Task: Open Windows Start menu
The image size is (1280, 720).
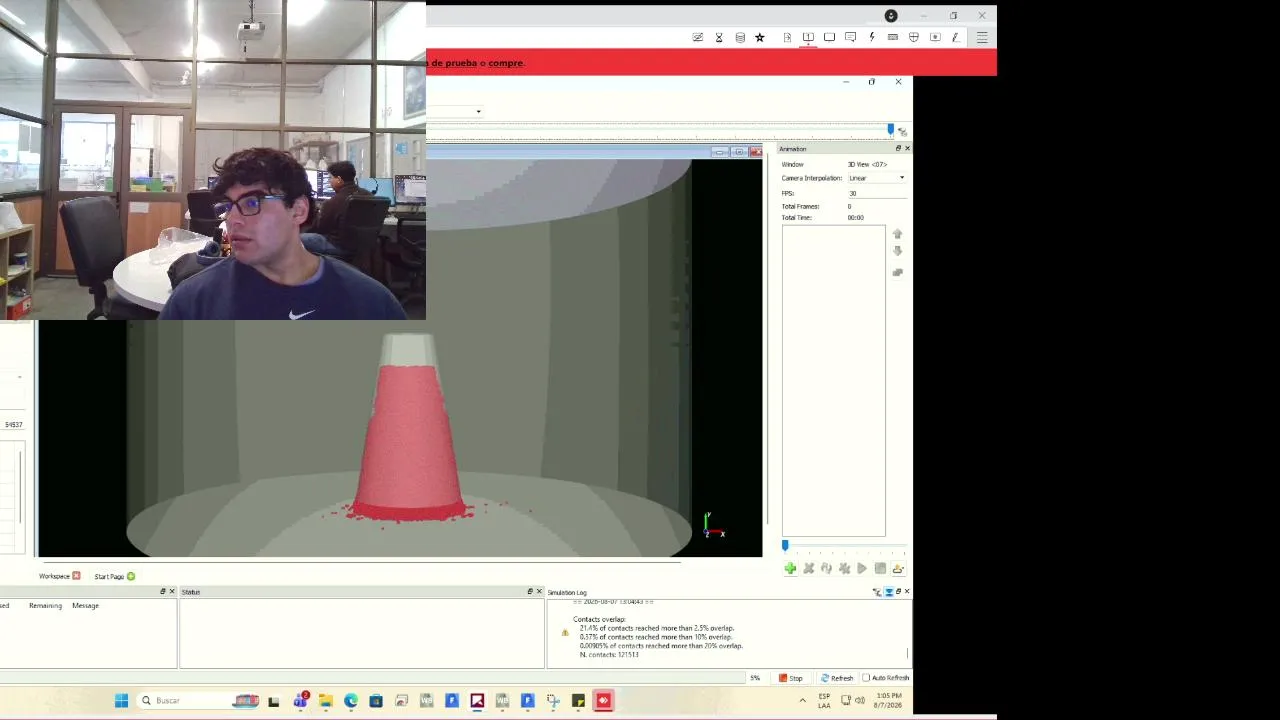Action: [x=121, y=701]
